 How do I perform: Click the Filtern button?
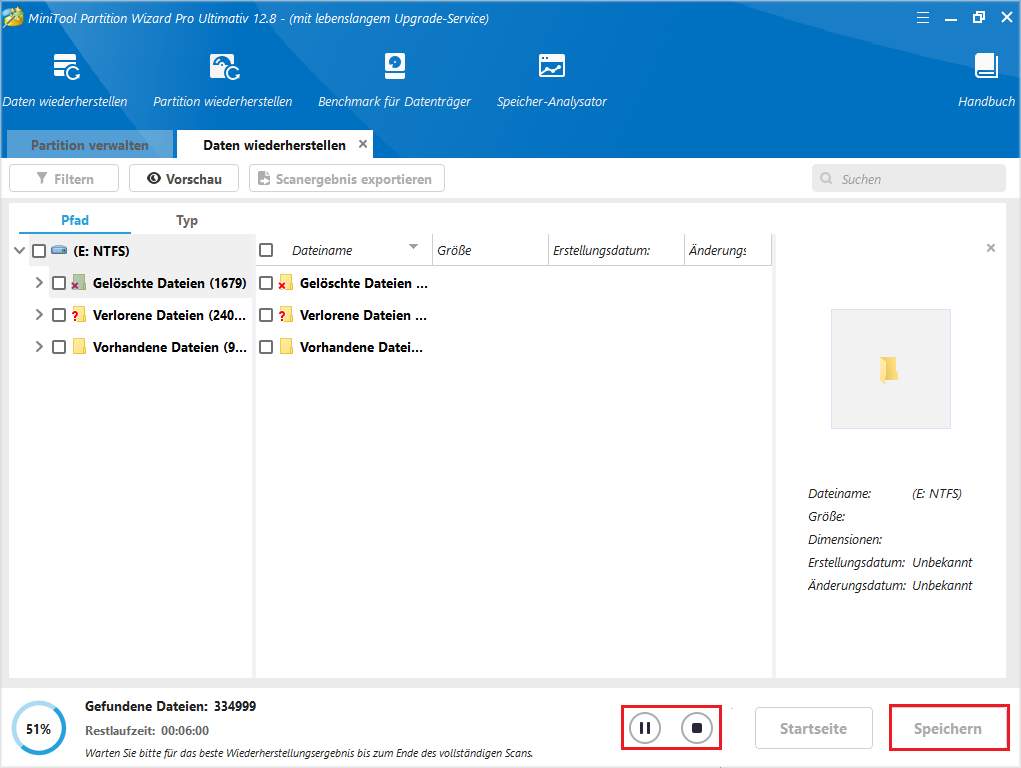coord(64,178)
